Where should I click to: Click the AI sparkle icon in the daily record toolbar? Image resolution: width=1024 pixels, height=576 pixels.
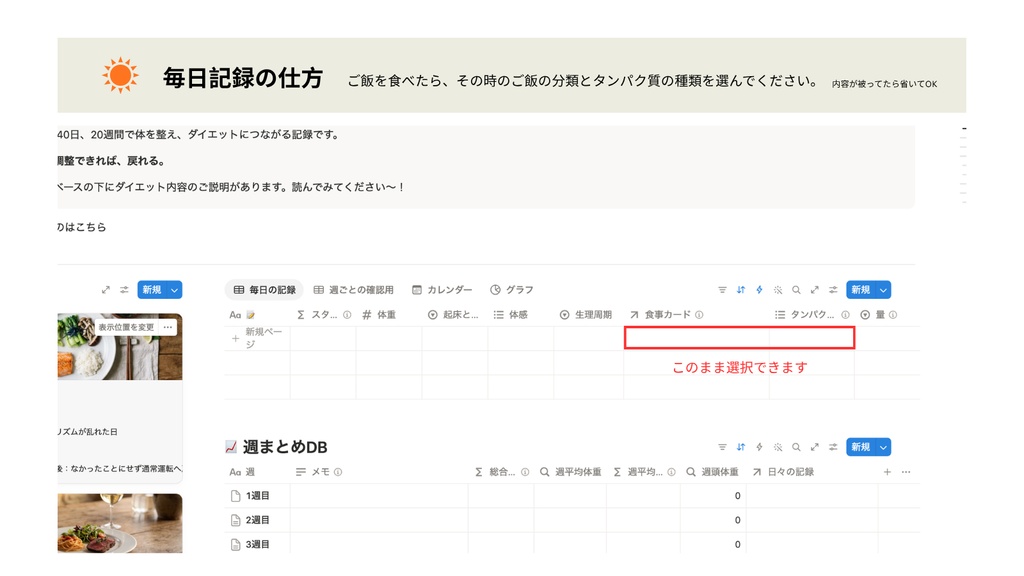point(778,290)
